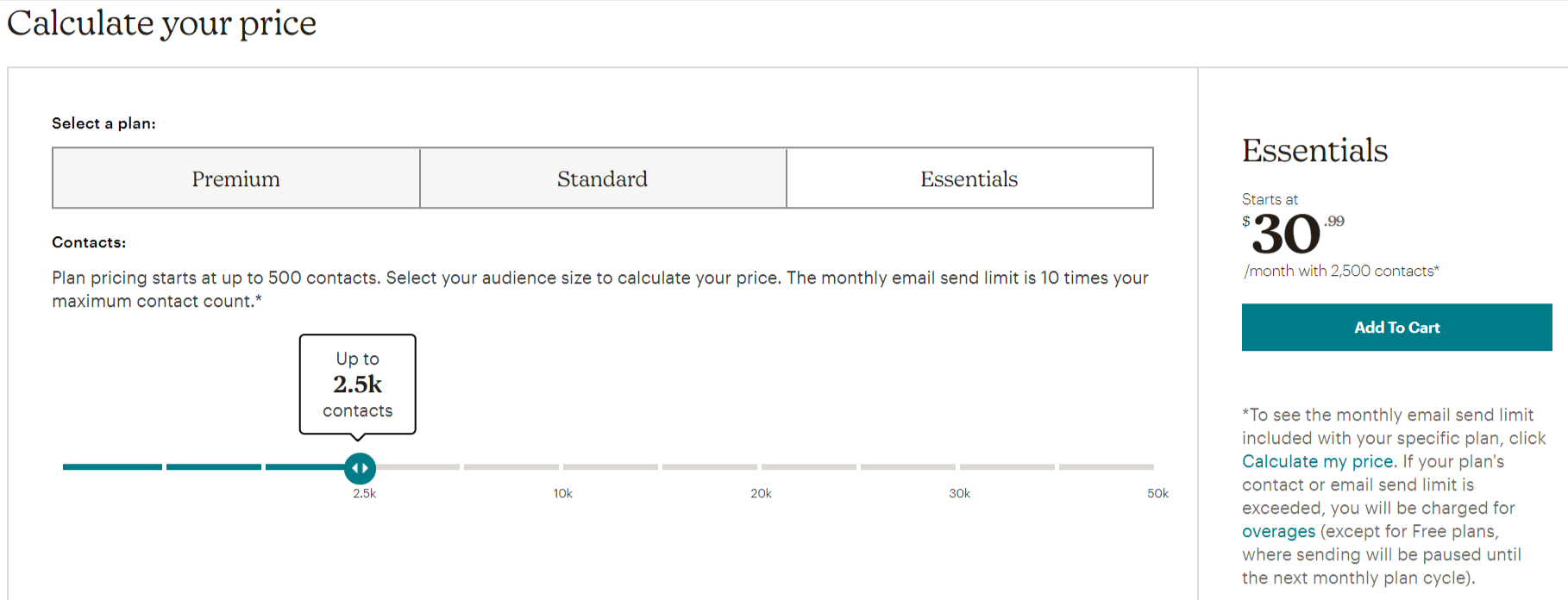
Task: Choose the Essentials plan tab
Action: 969,178
